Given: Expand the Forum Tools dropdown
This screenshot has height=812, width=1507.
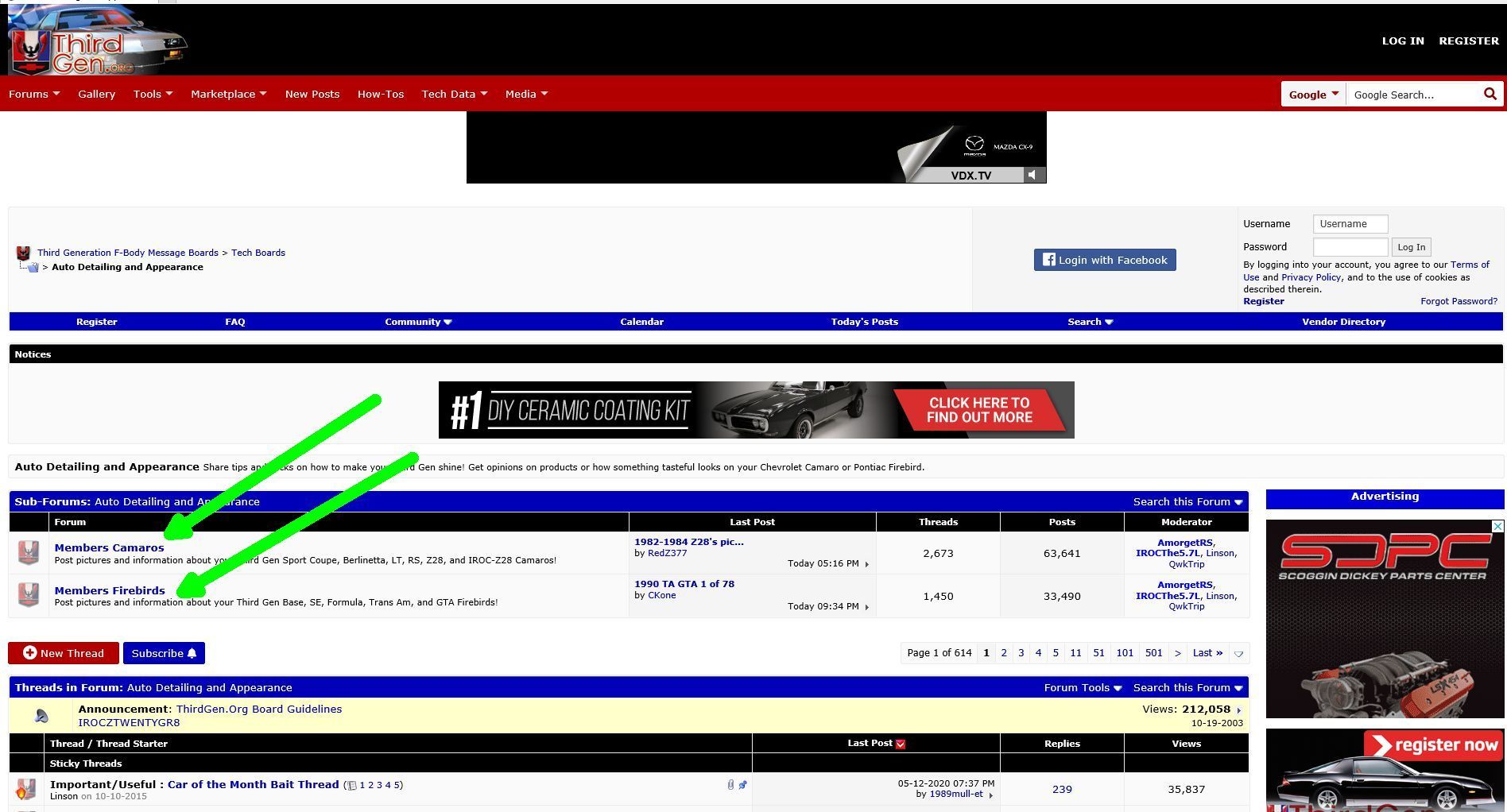Looking at the screenshot, I should [1083, 687].
